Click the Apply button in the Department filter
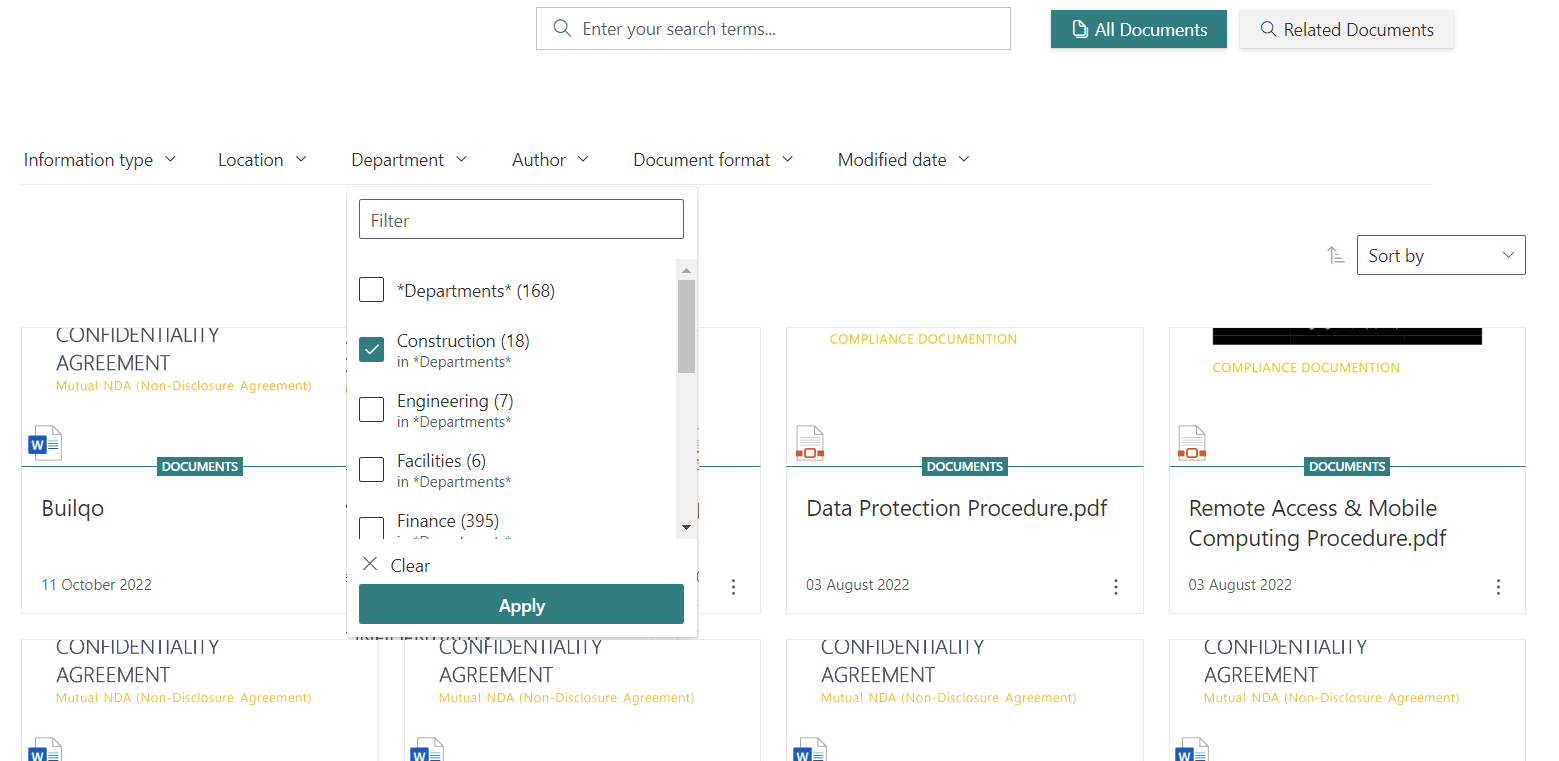Screen dimensions: 1559x761 point(521,604)
